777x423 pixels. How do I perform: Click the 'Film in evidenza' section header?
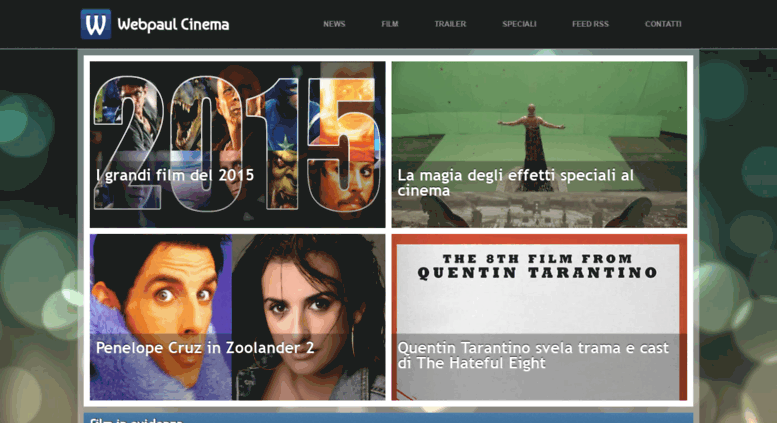pyautogui.click(x=388, y=419)
